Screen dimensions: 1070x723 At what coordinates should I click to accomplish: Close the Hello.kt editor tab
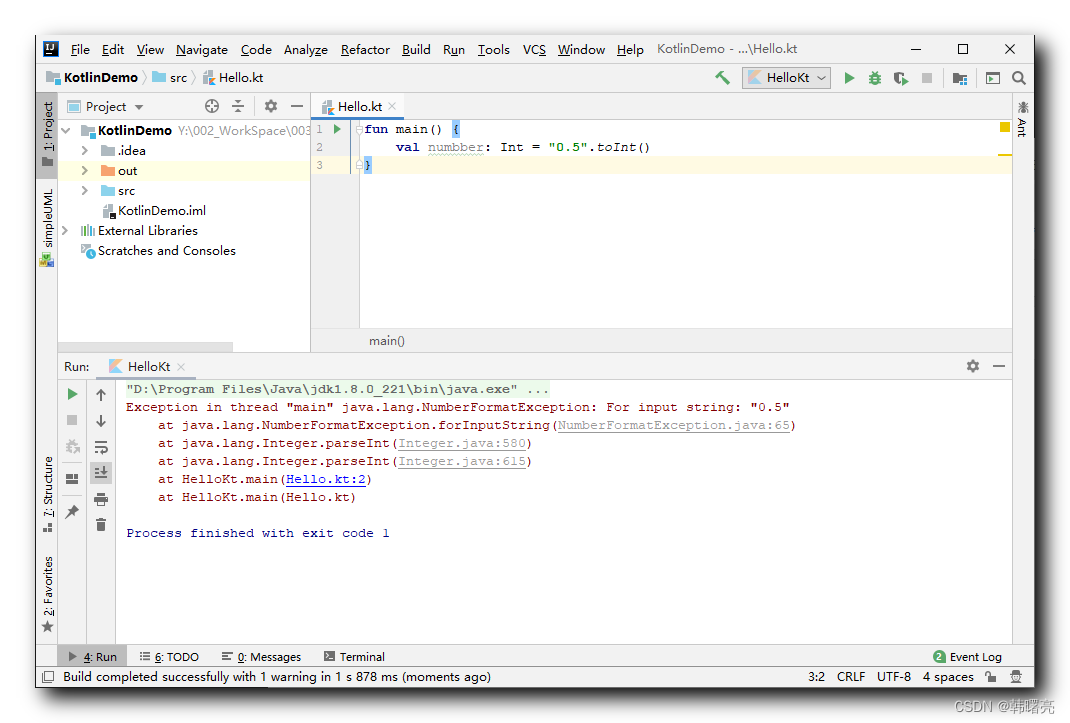392,106
